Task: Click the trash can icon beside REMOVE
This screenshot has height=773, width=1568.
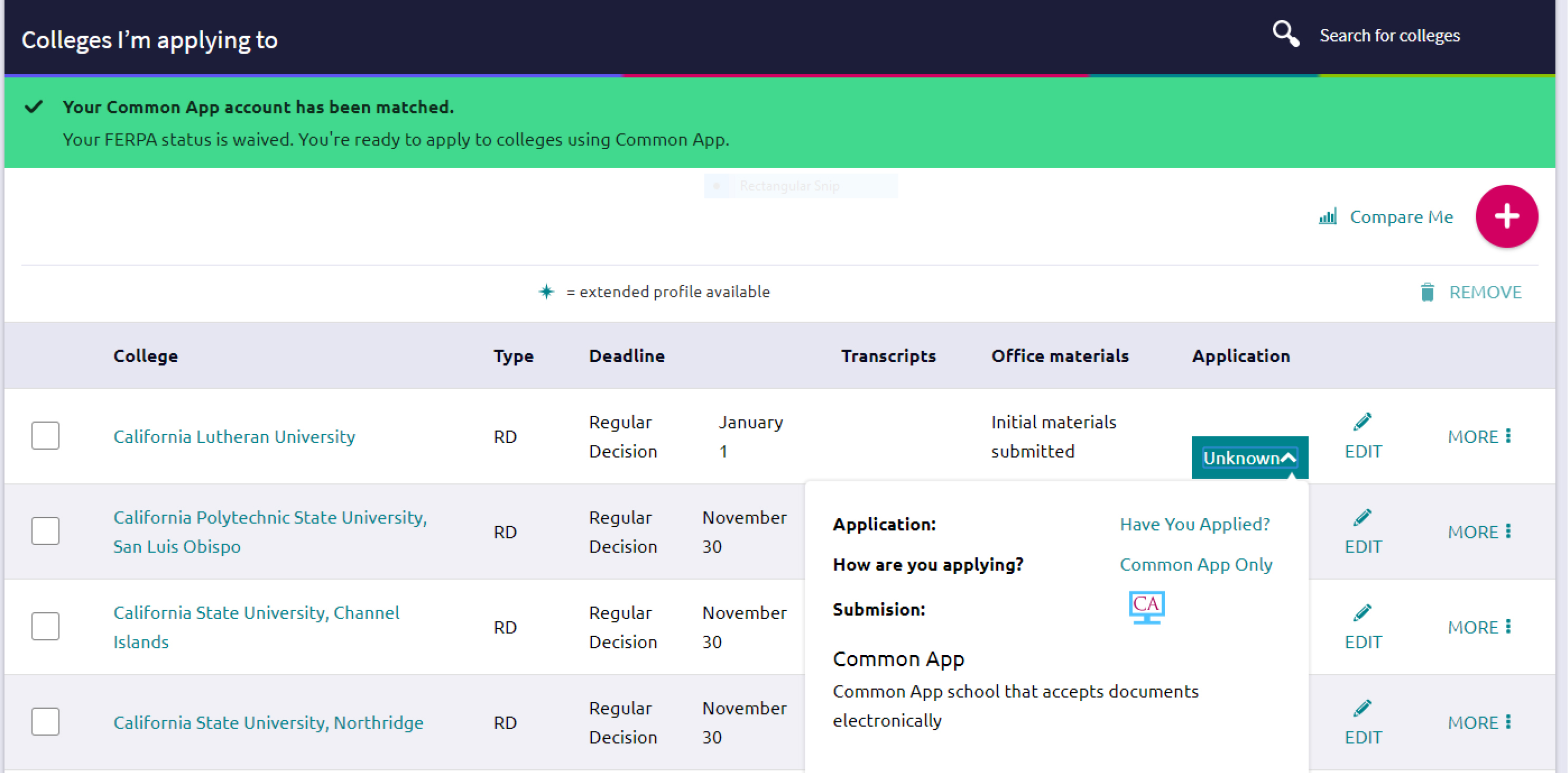Action: (x=1427, y=292)
